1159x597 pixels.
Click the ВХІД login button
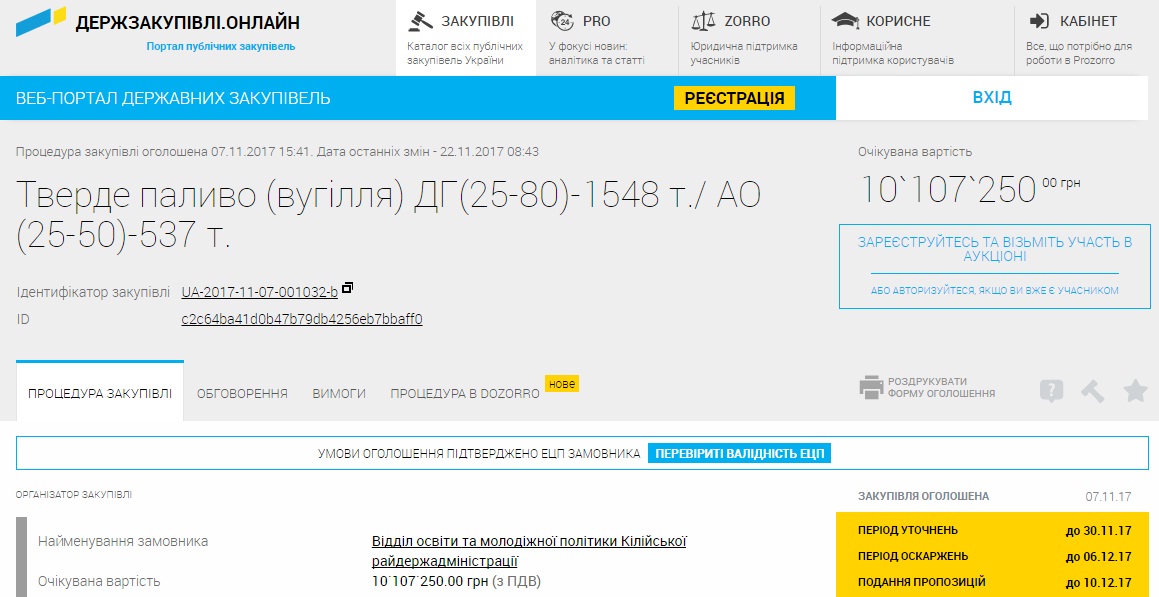point(991,98)
